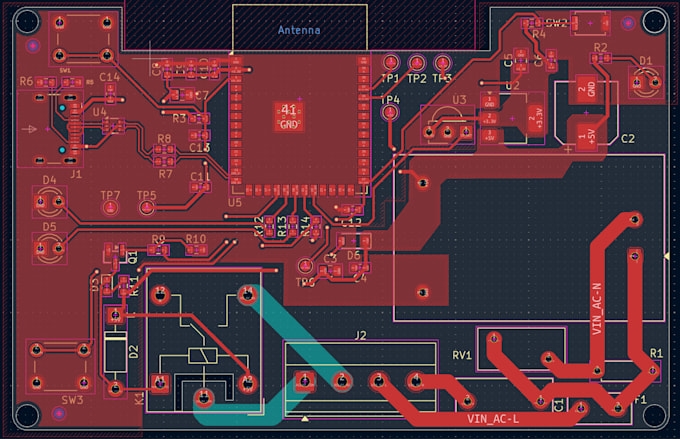Screen dimensions: 680x439
Task: Click the Antenna label text
Action: tap(299, 30)
